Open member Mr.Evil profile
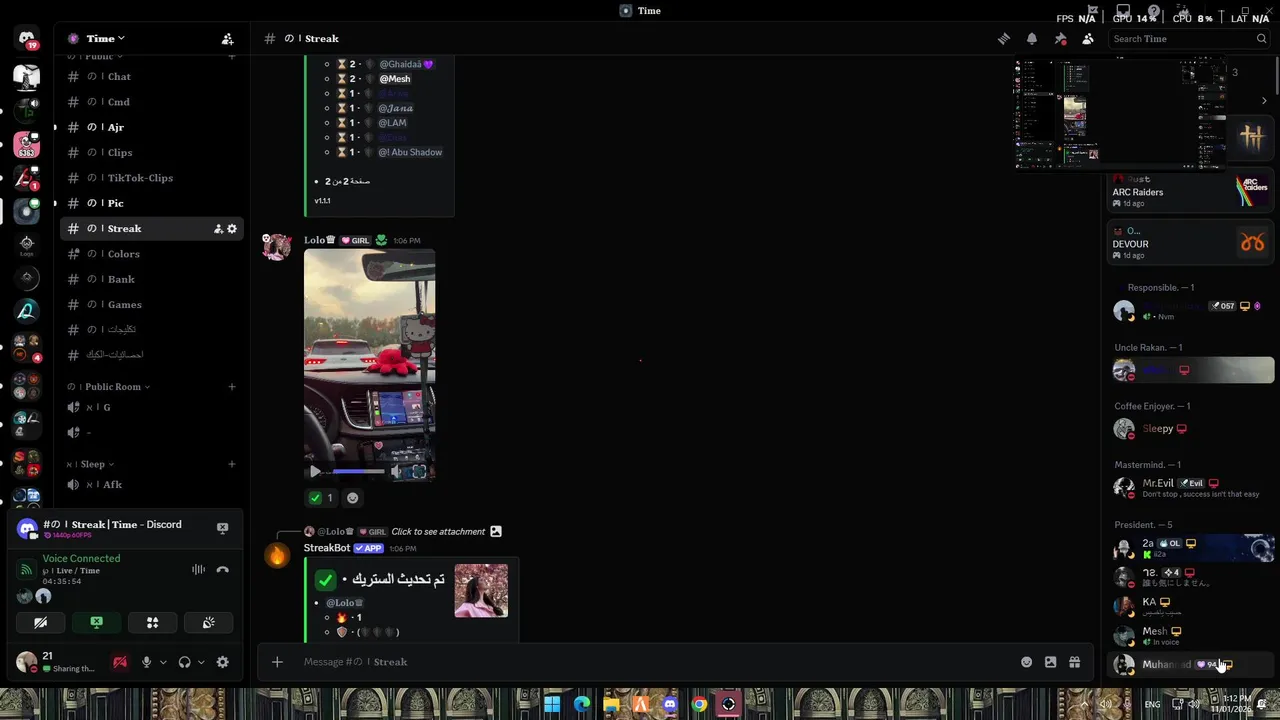The image size is (1280, 720). coord(1190,487)
